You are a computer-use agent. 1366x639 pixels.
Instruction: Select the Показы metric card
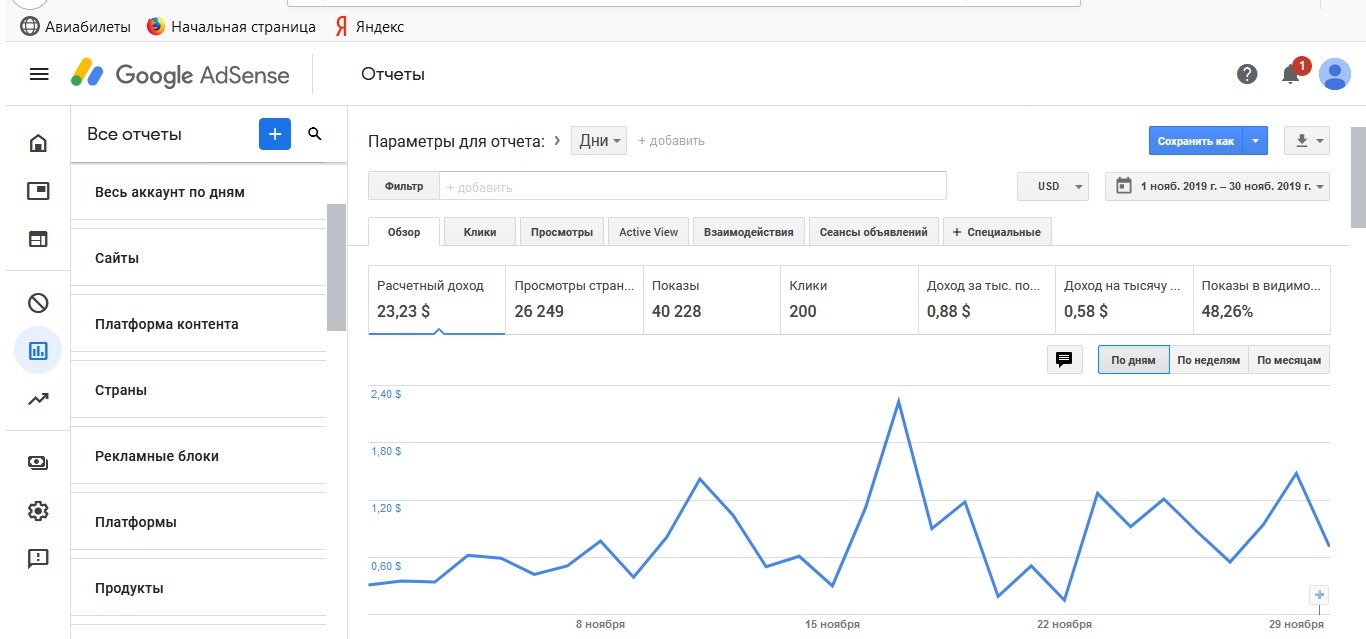pos(712,299)
